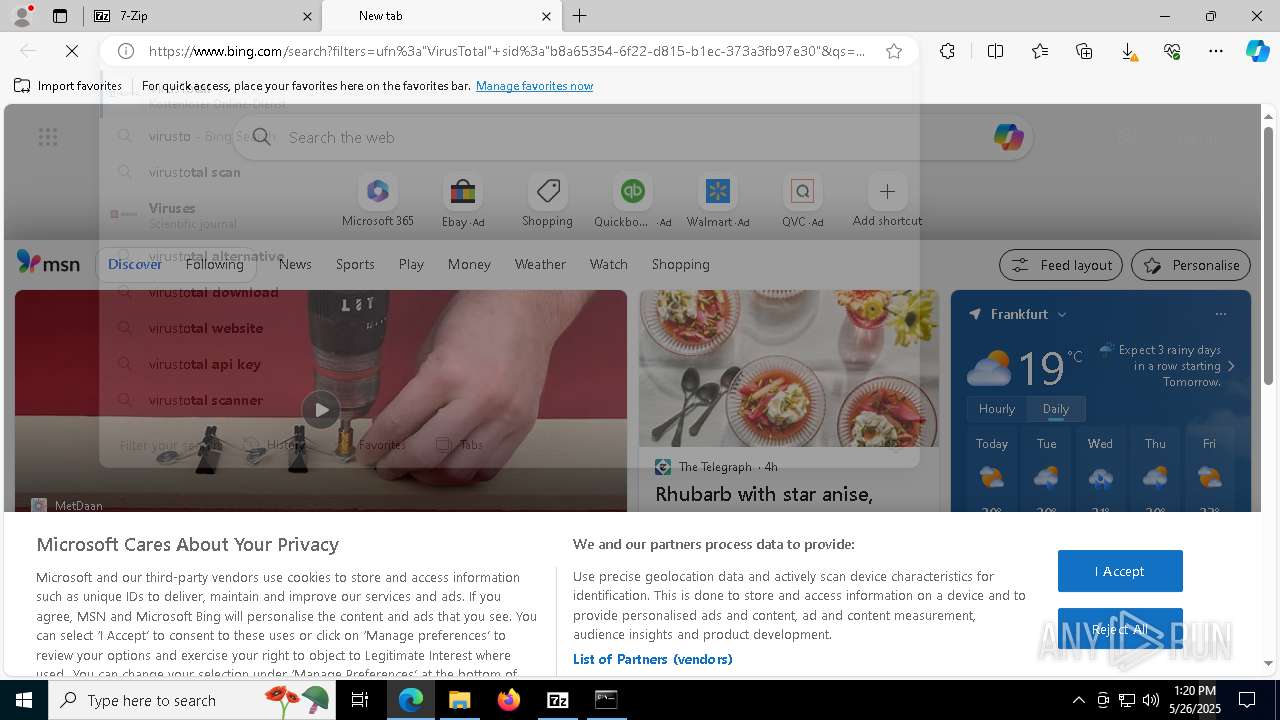1280x720 pixels.
Task: Play the drill video
Action: 321,409
